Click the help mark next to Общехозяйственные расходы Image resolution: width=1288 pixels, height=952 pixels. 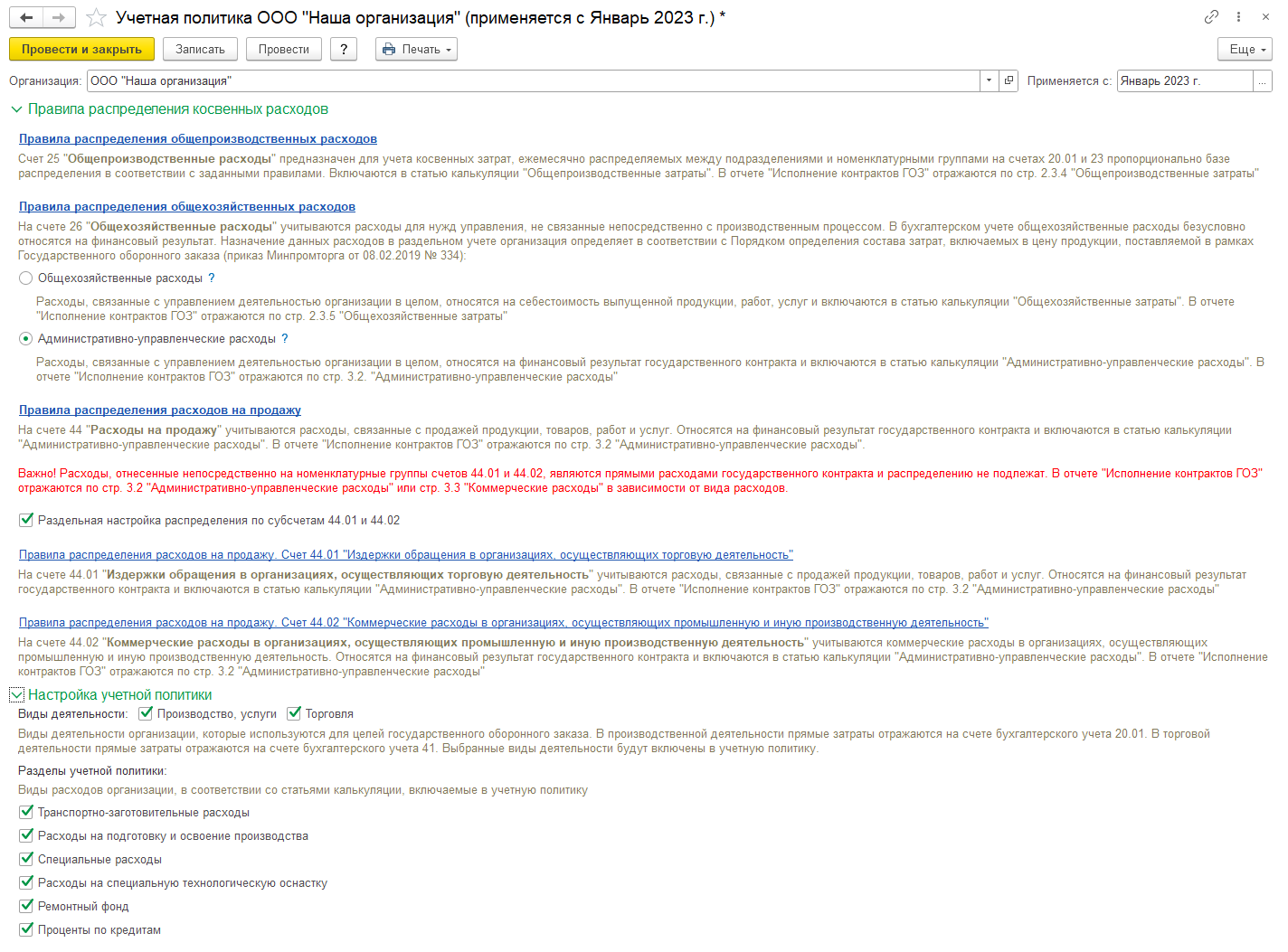(x=212, y=278)
